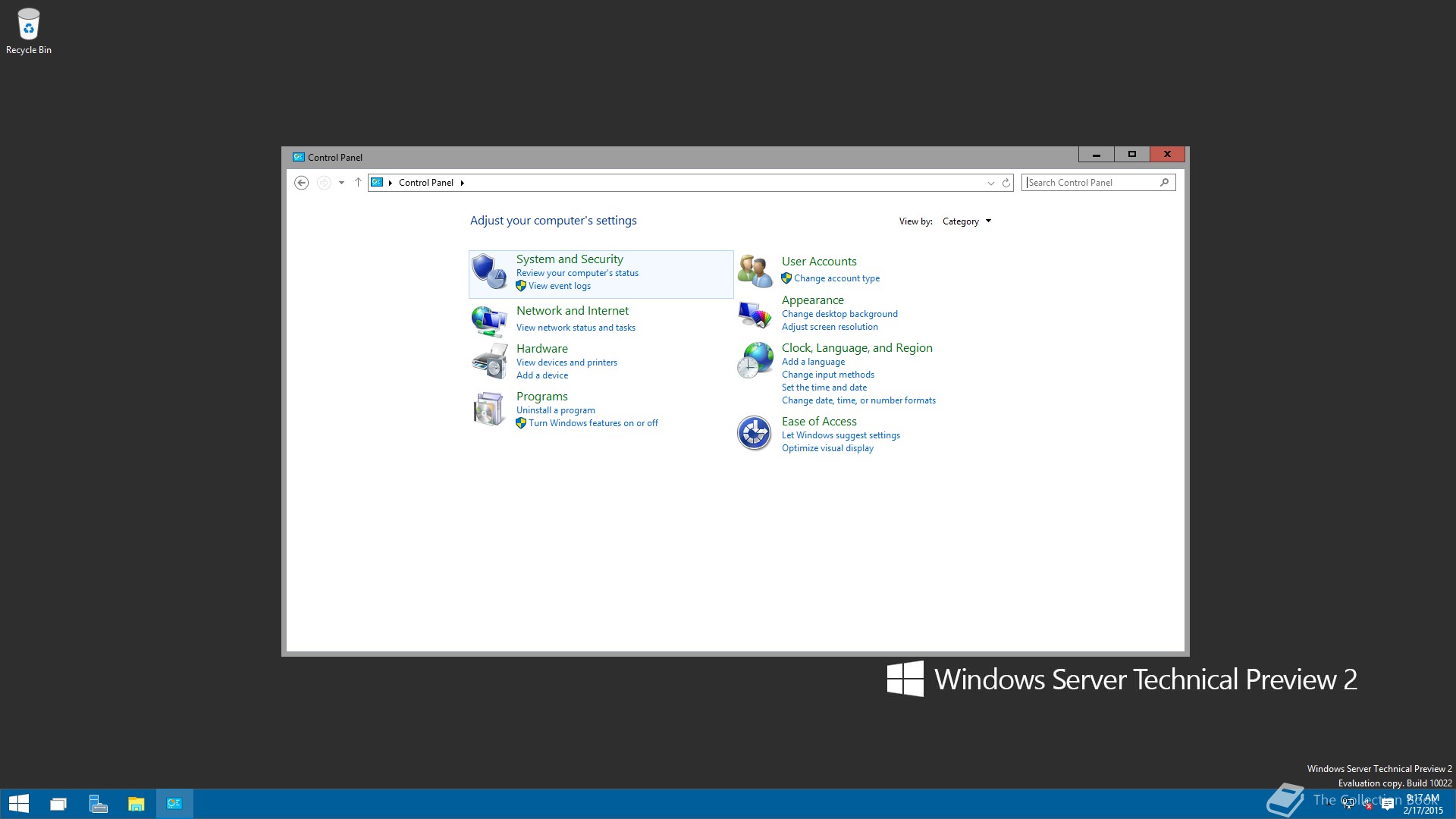Click the Control Panel title bar icon
The width and height of the screenshot is (1456, 819).
tap(298, 157)
